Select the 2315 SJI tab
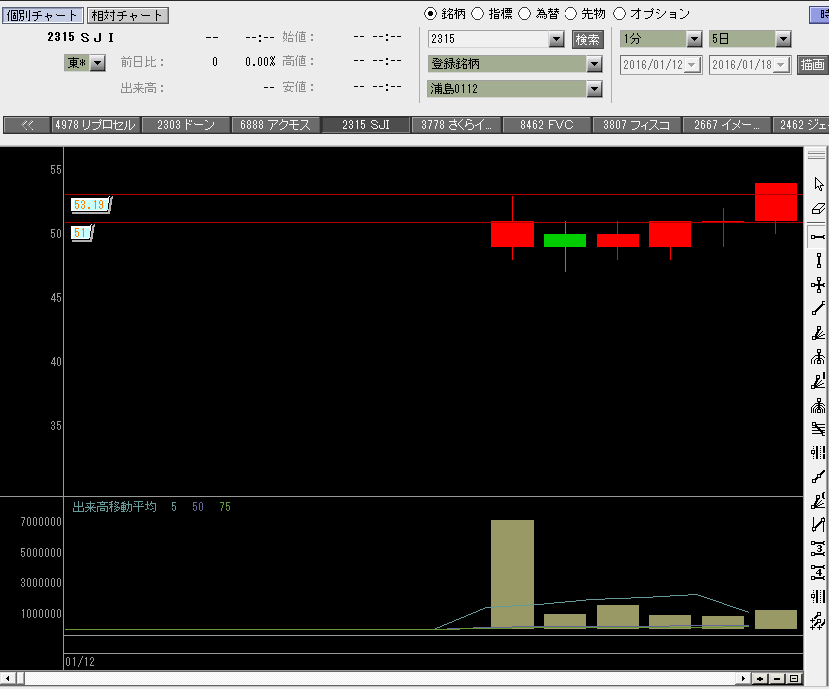Image resolution: width=829 pixels, height=689 pixels. point(365,125)
